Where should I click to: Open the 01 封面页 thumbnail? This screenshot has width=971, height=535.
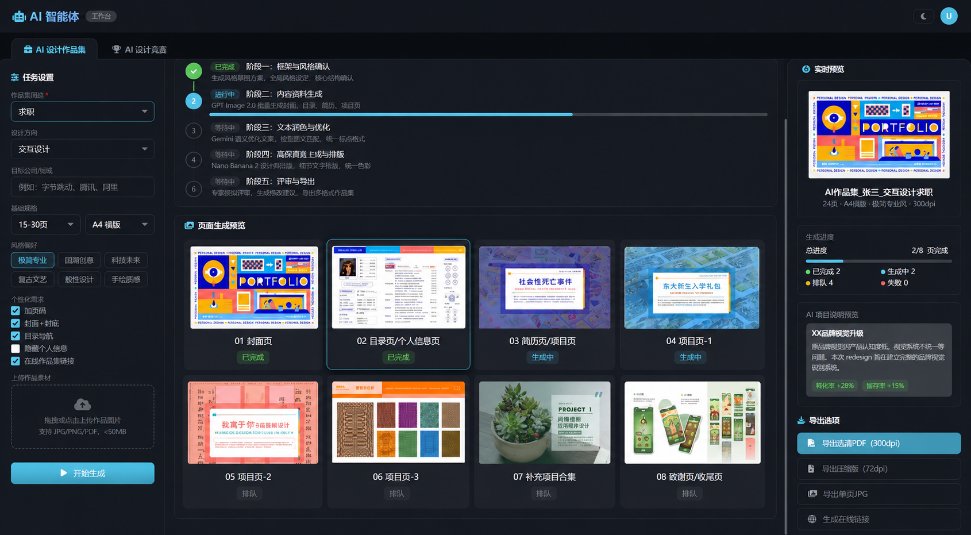pyautogui.click(x=254, y=287)
